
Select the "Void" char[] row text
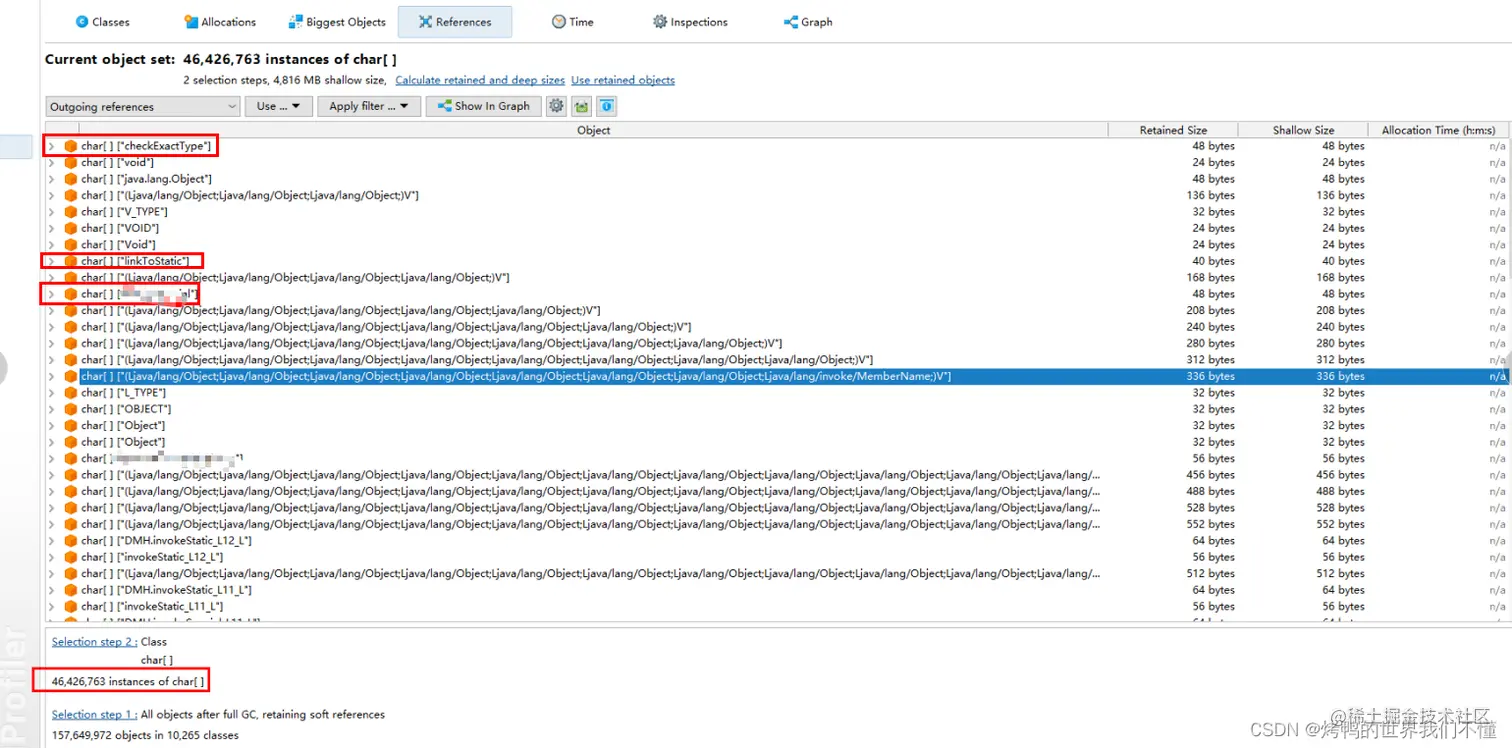pyautogui.click(x=118, y=245)
